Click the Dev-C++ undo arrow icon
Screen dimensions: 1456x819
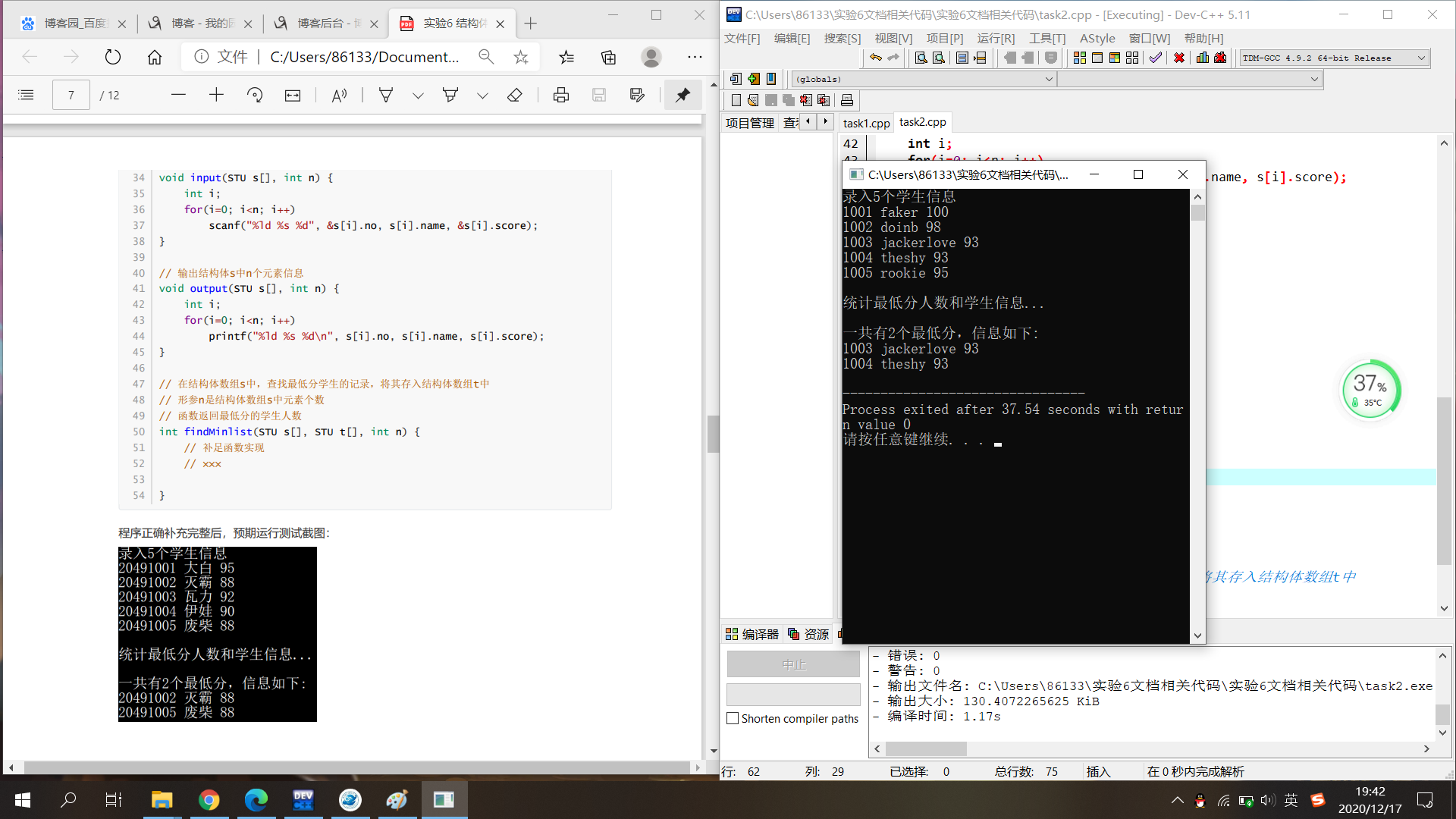pyautogui.click(x=876, y=58)
